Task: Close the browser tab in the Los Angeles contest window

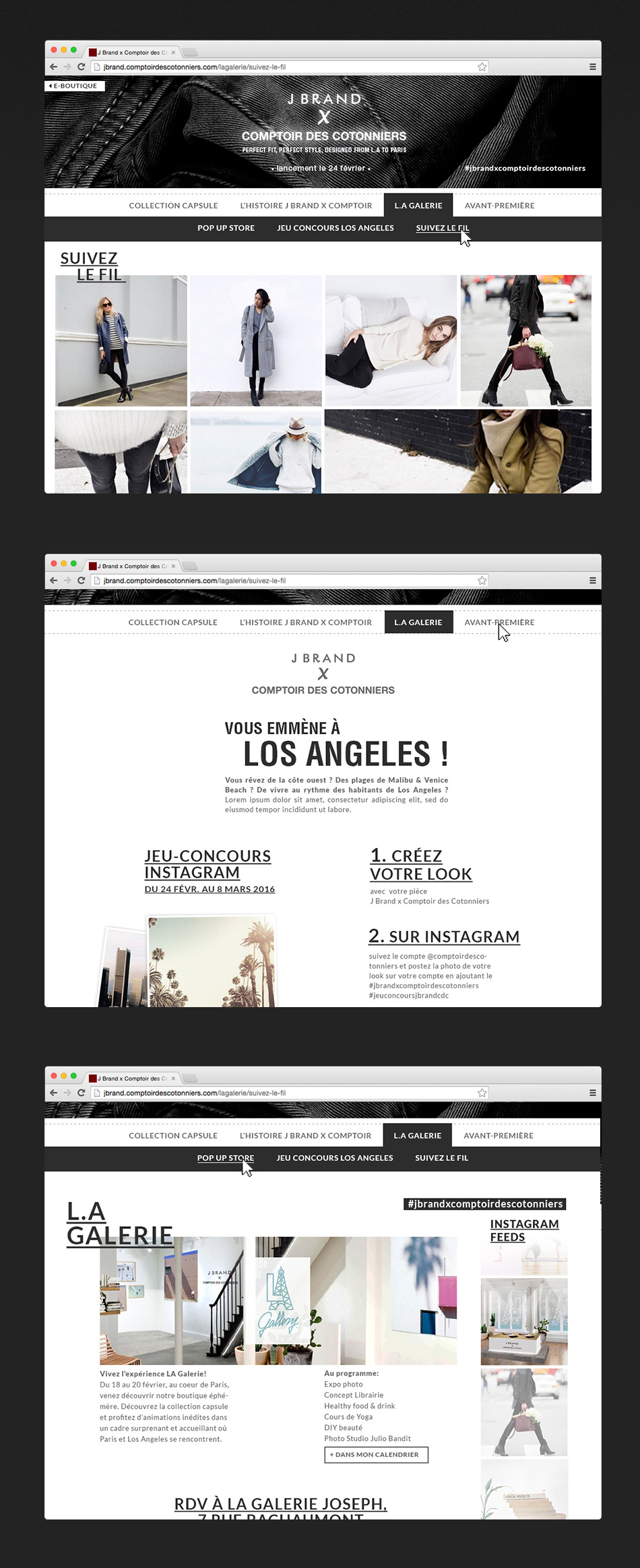Action: 173,566
